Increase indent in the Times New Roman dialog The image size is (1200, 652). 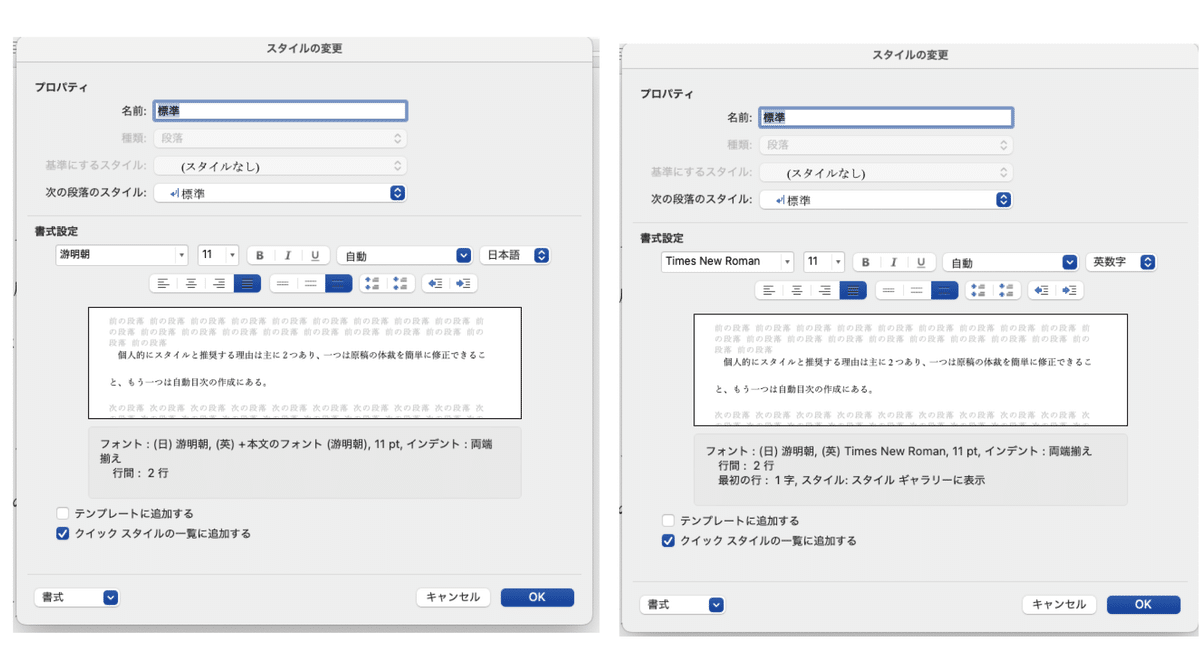coord(1069,290)
